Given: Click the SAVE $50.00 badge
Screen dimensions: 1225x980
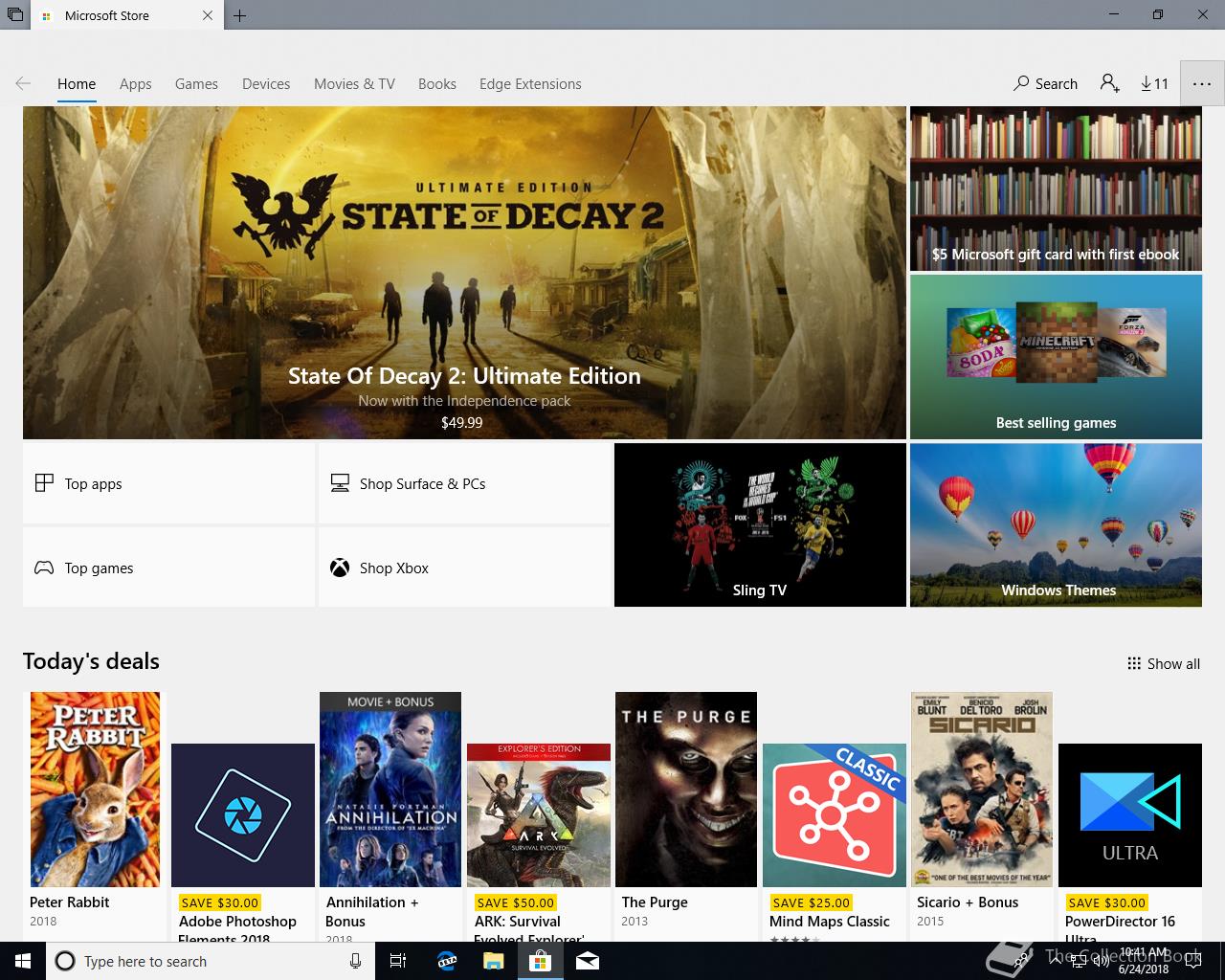Looking at the screenshot, I should (515, 902).
